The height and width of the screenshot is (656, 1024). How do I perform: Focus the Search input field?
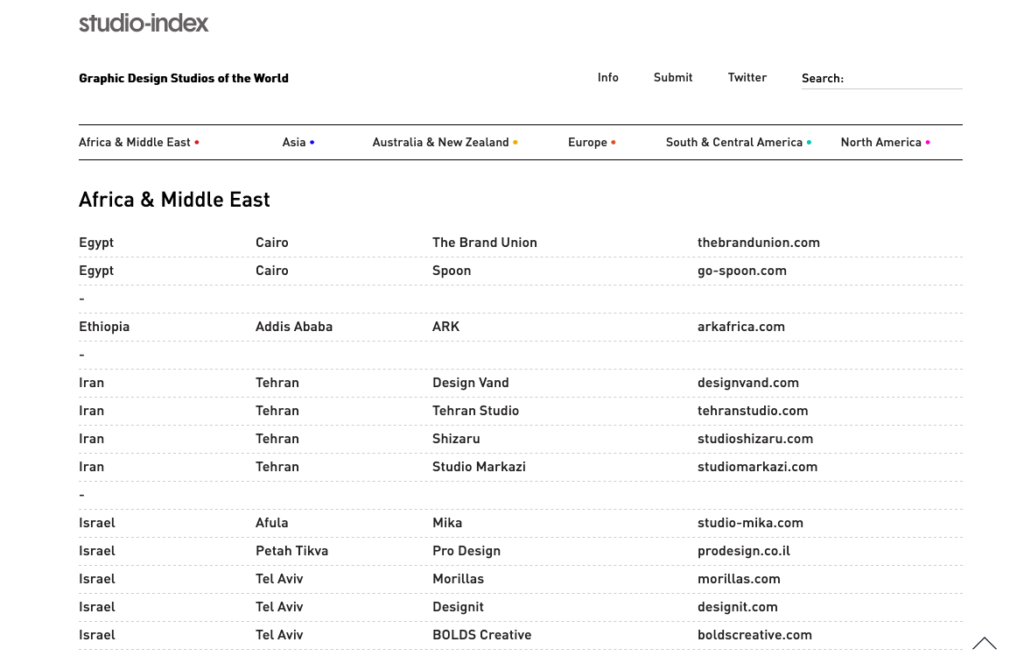pos(903,78)
